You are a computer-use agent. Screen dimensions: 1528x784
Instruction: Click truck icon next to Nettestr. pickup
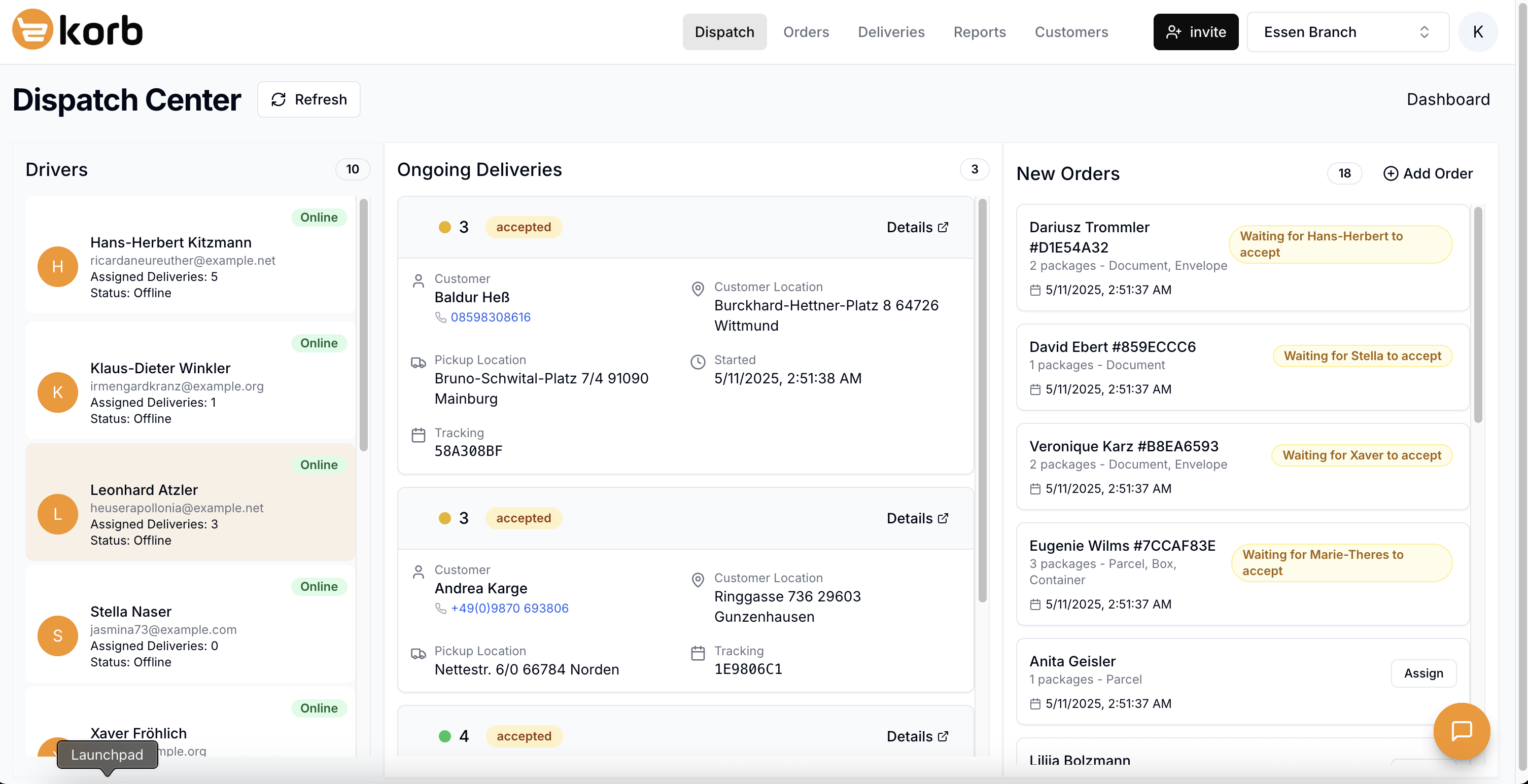[x=418, y=654]
